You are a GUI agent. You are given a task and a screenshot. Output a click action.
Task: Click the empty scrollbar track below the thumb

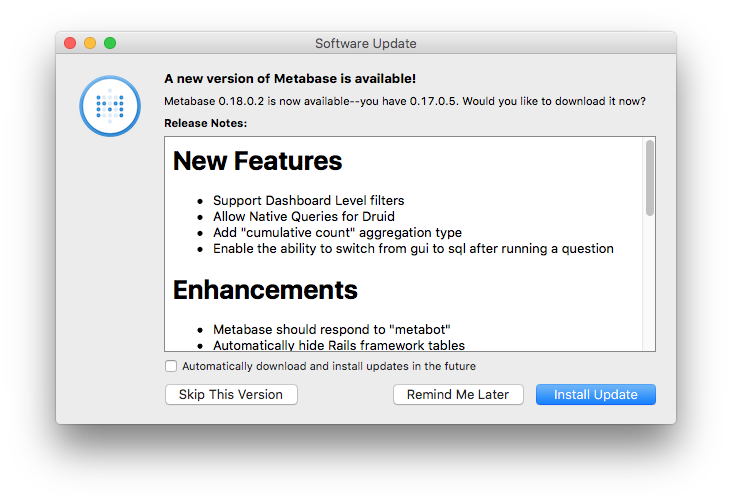[x=649, y=282]
